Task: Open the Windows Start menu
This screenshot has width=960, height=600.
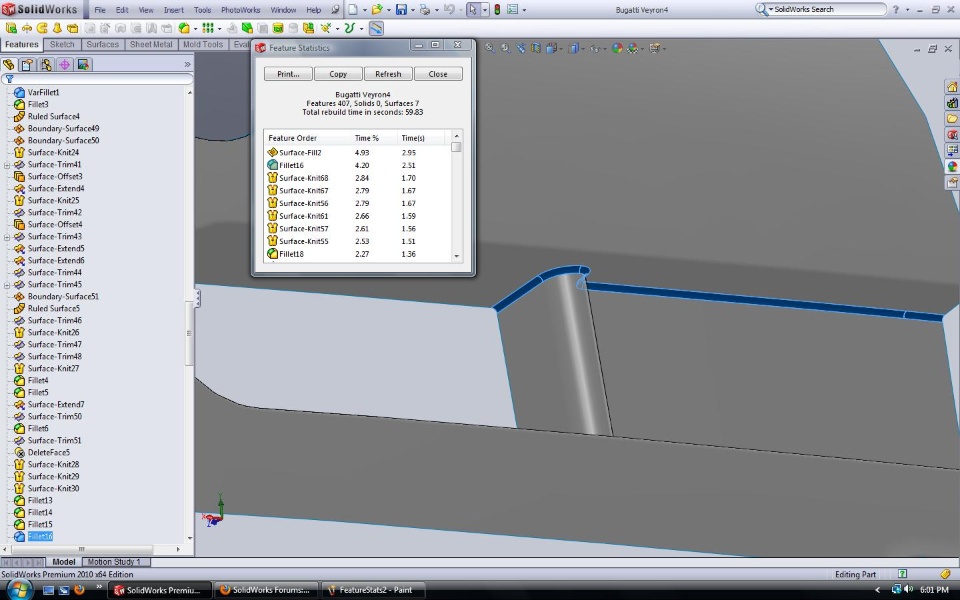Action: coord(20,591)
